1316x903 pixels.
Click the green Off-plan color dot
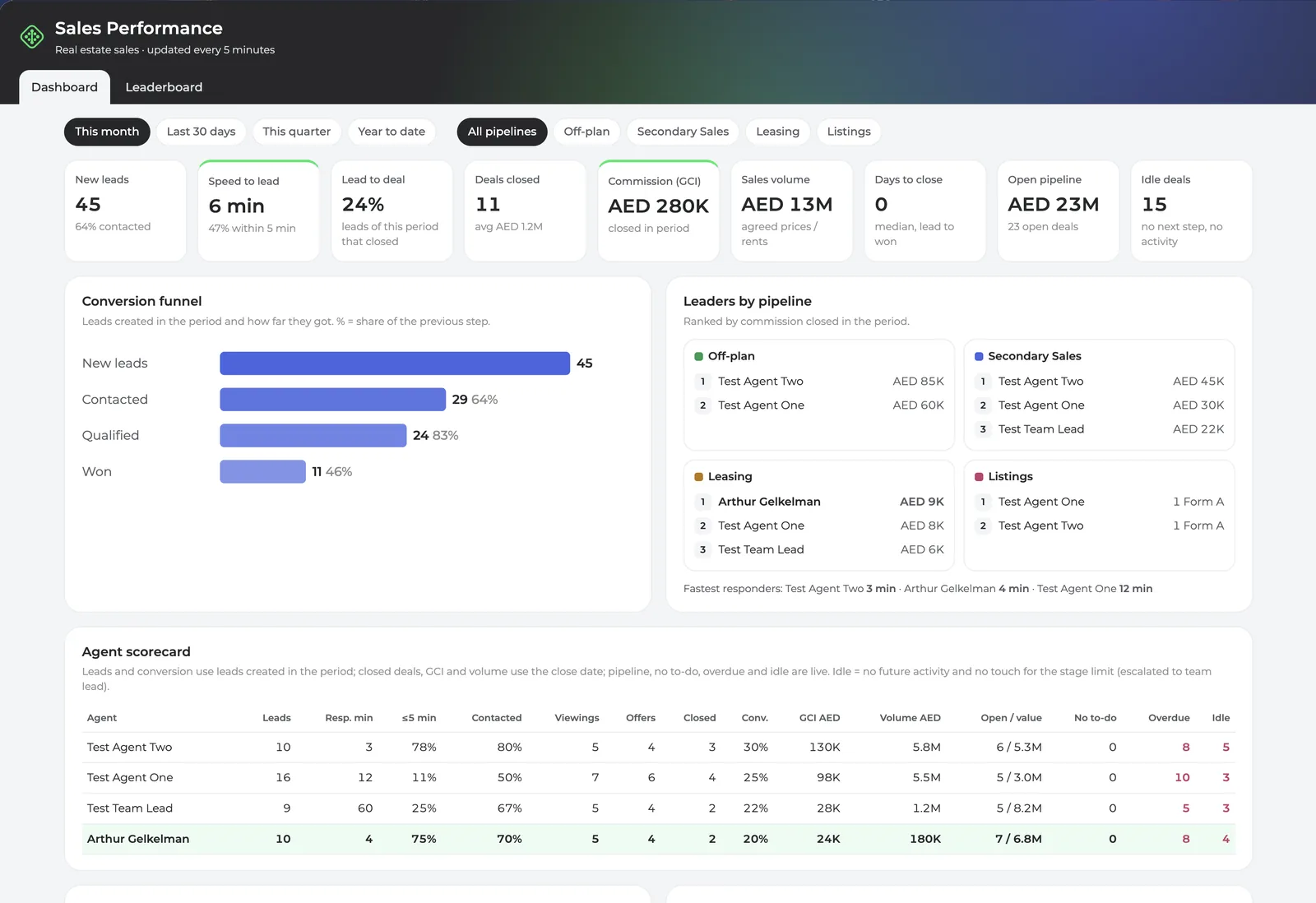[698, 356]
